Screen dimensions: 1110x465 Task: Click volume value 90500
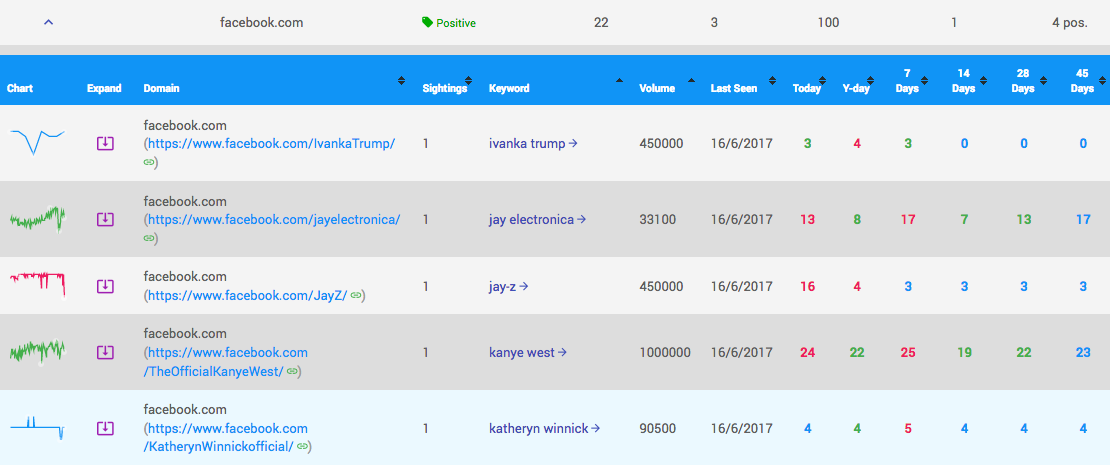point(658,428)
